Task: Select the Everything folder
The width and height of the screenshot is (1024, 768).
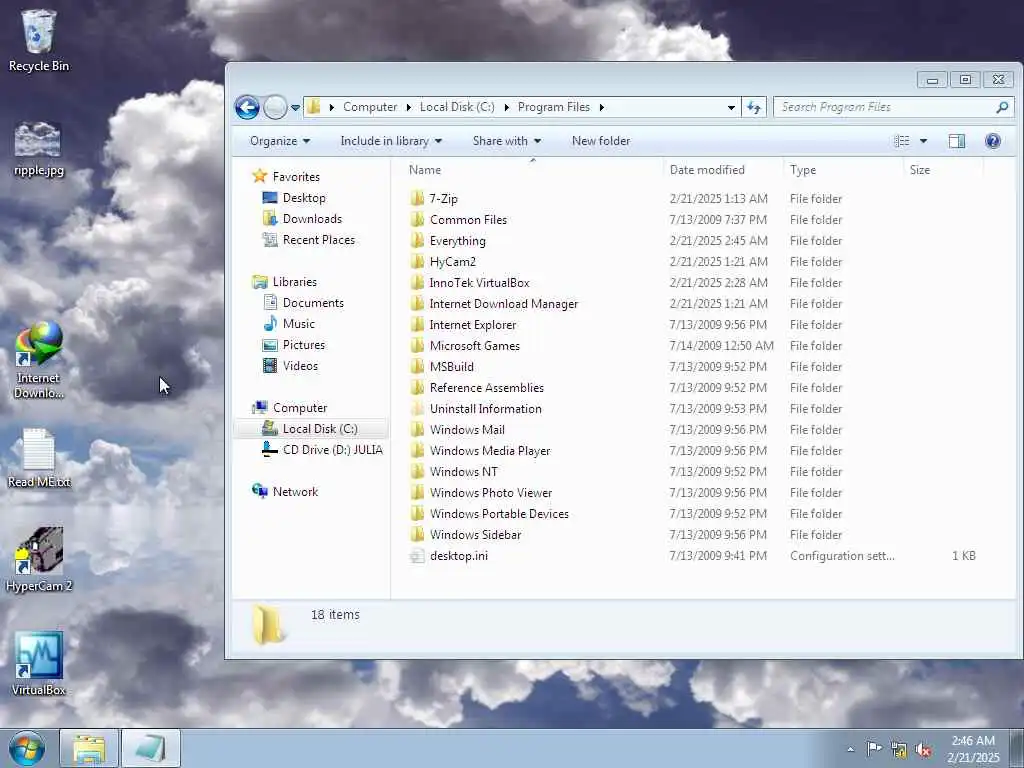Action: coord(457,241)
